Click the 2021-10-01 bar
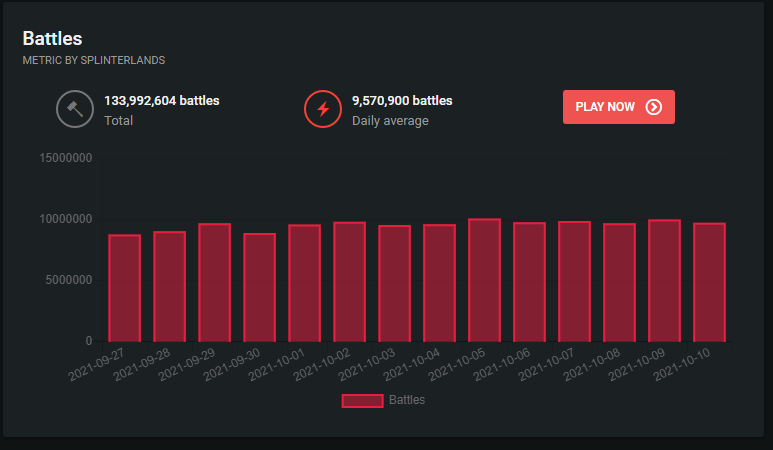Viewport: 773px width, 450px height. 304,283
